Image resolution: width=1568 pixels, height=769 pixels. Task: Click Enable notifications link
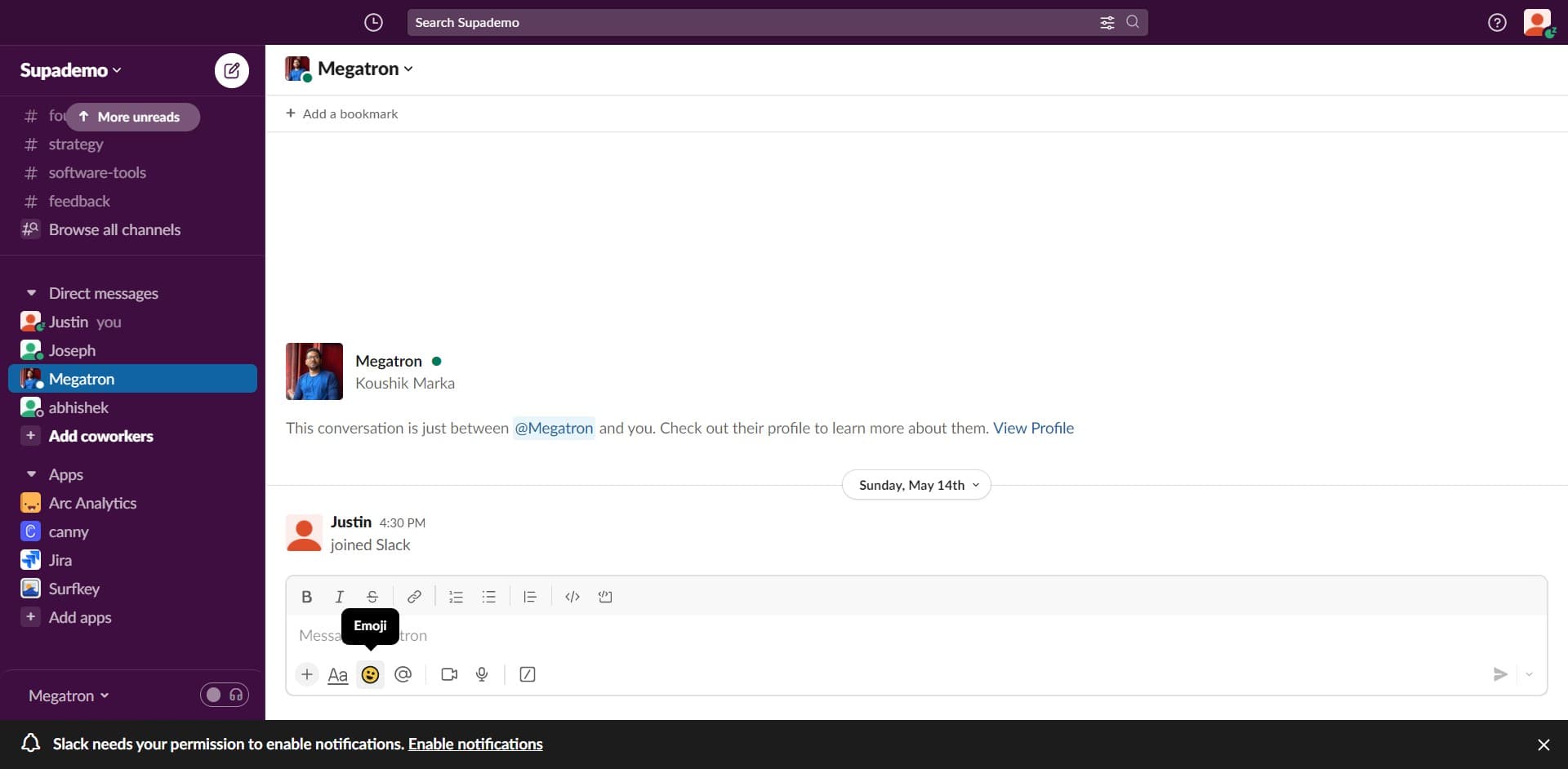(474, 744)
